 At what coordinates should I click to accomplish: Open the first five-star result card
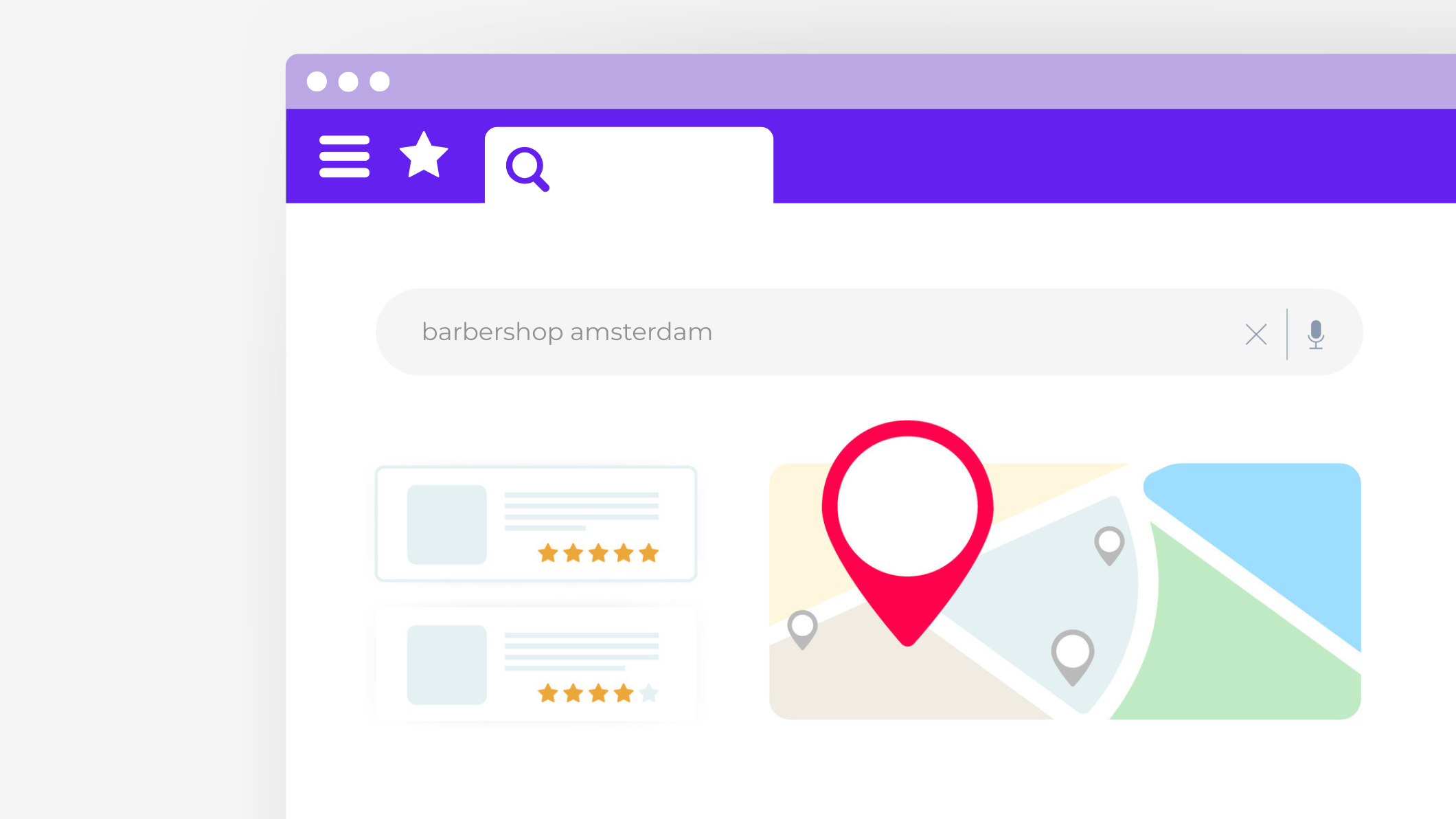(536, 524)
